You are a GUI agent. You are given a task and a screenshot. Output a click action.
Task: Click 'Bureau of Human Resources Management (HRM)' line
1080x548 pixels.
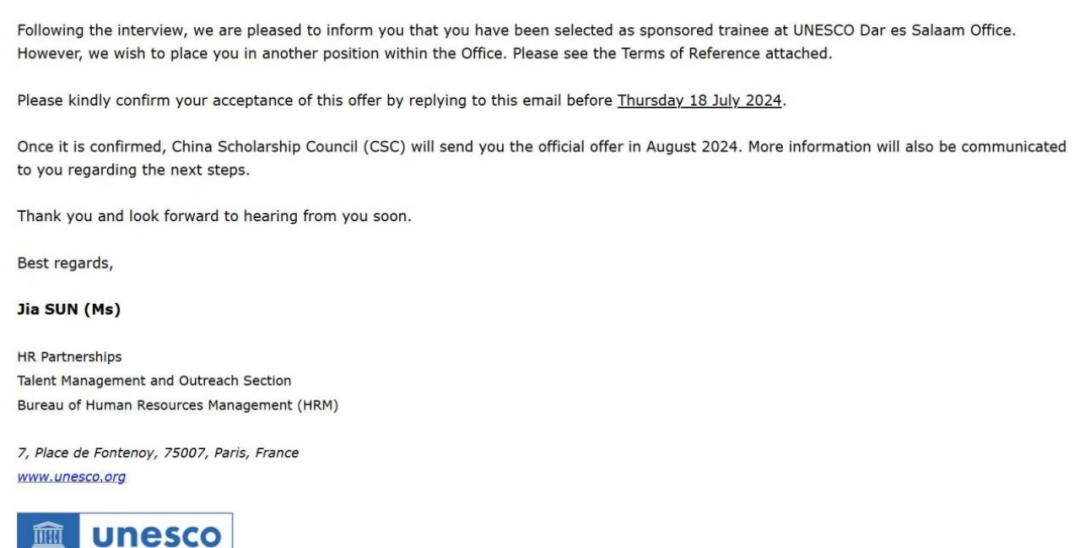[178, 405]
